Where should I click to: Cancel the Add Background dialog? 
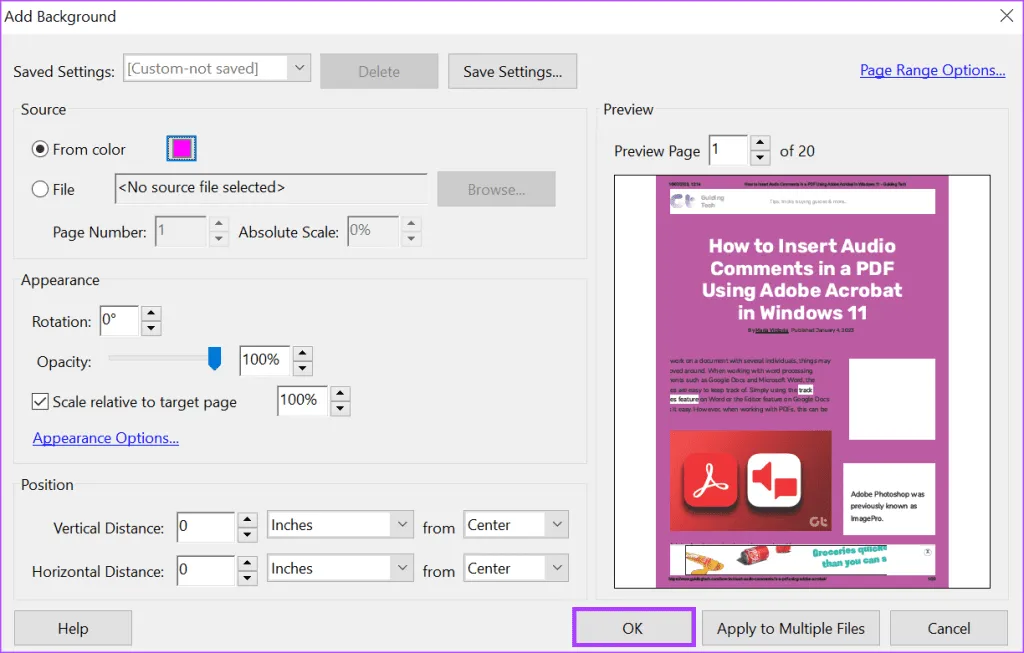click(x=948, y=629)
